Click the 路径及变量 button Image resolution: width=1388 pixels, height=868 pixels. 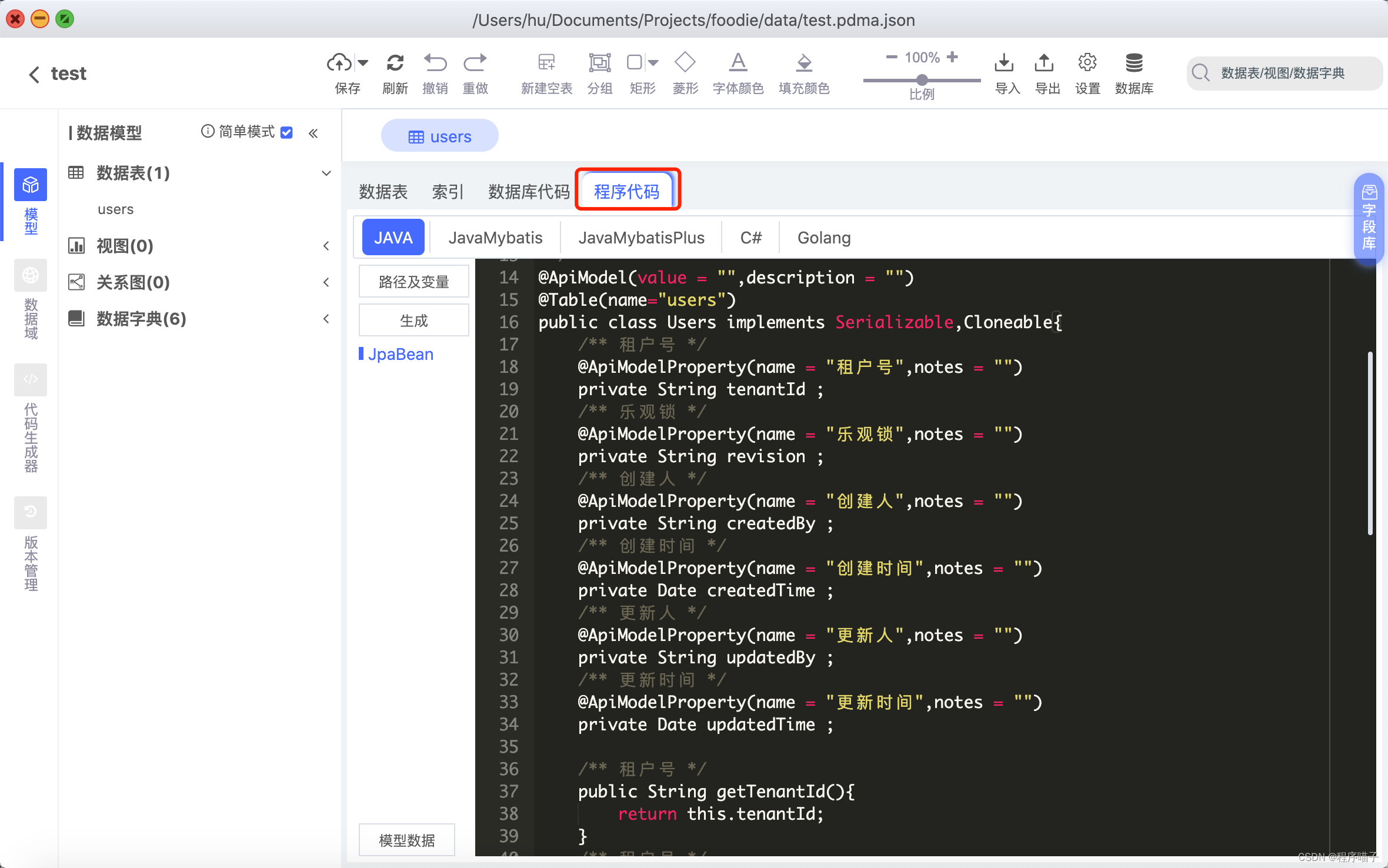414,281
